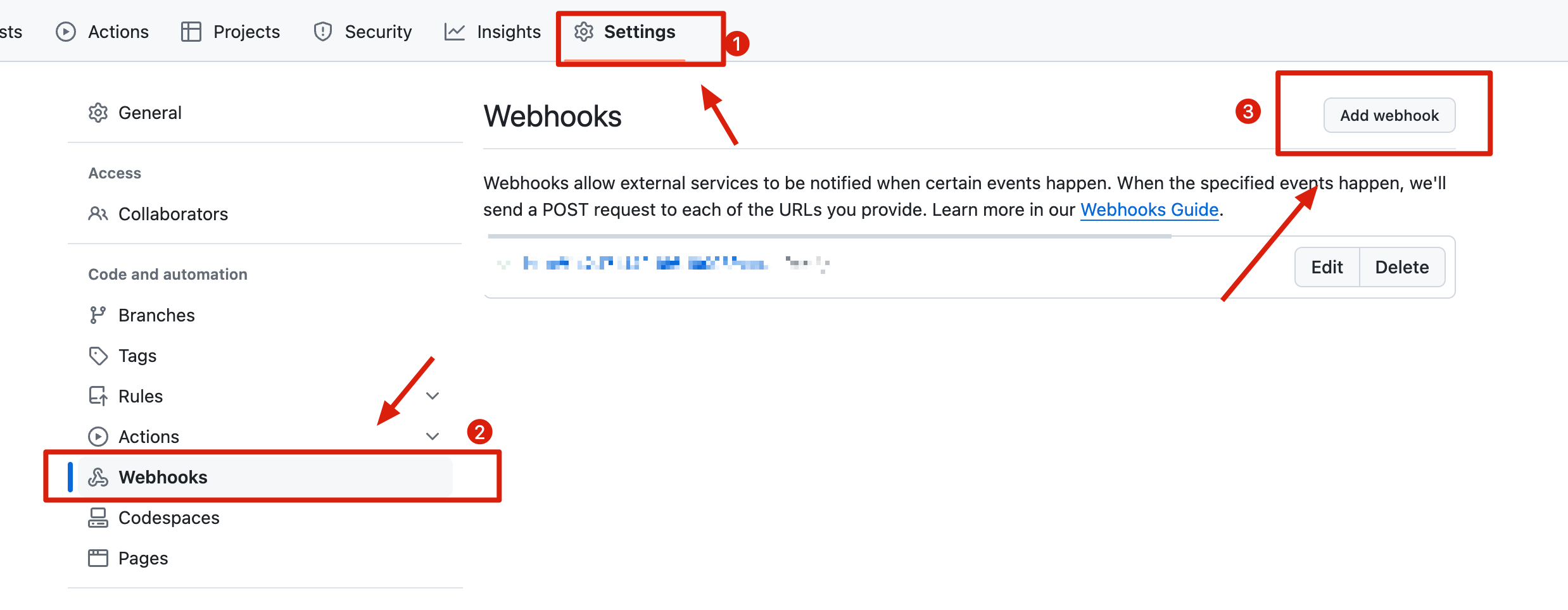Screen dimensions: 1568x610
Task: Click the Pages browser icon
Action: (x=98, y=558)
